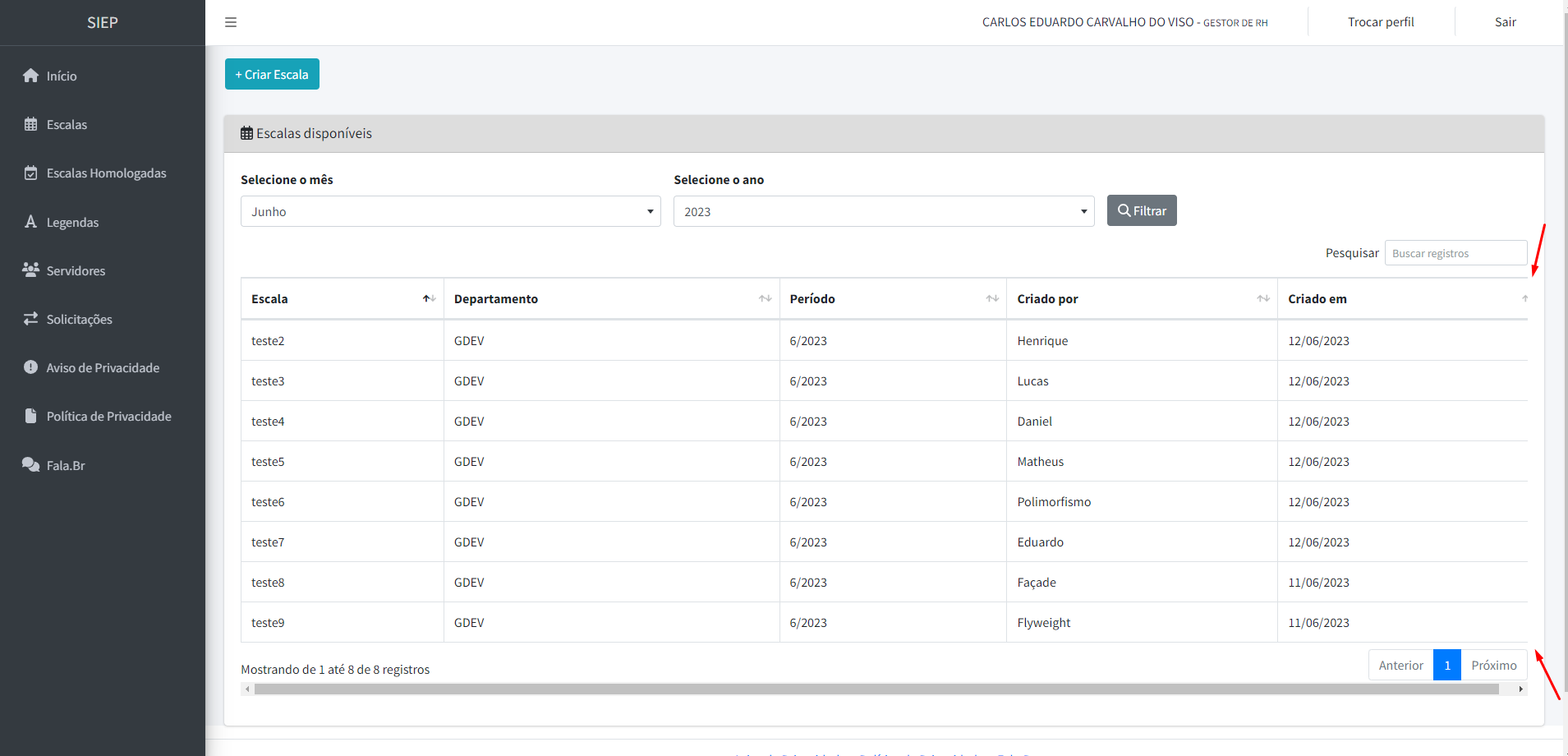
Task: Expand the Junho month dropdown
Action: tap(451, 211)
